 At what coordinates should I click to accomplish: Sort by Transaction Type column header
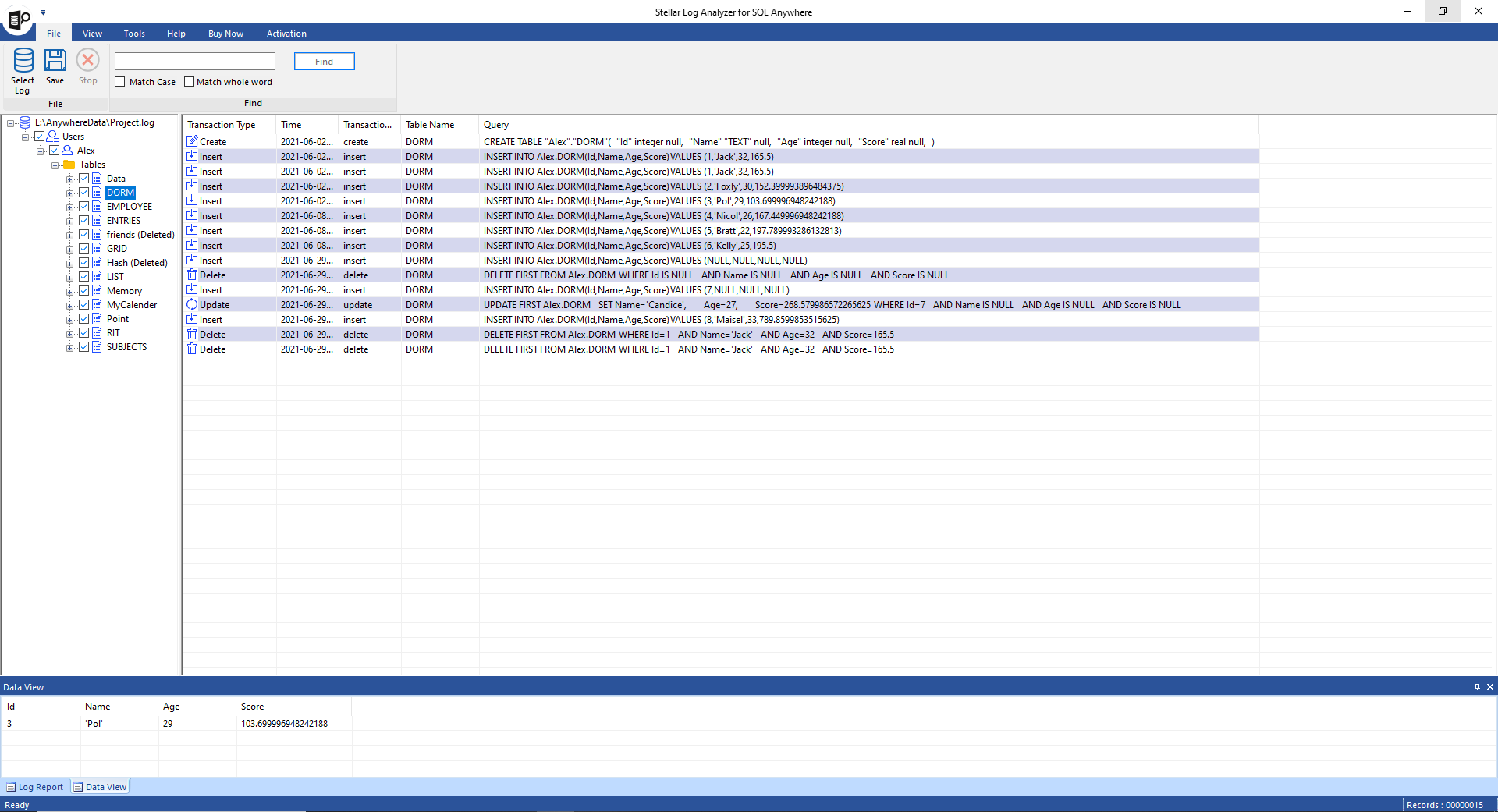pos(229,125)
